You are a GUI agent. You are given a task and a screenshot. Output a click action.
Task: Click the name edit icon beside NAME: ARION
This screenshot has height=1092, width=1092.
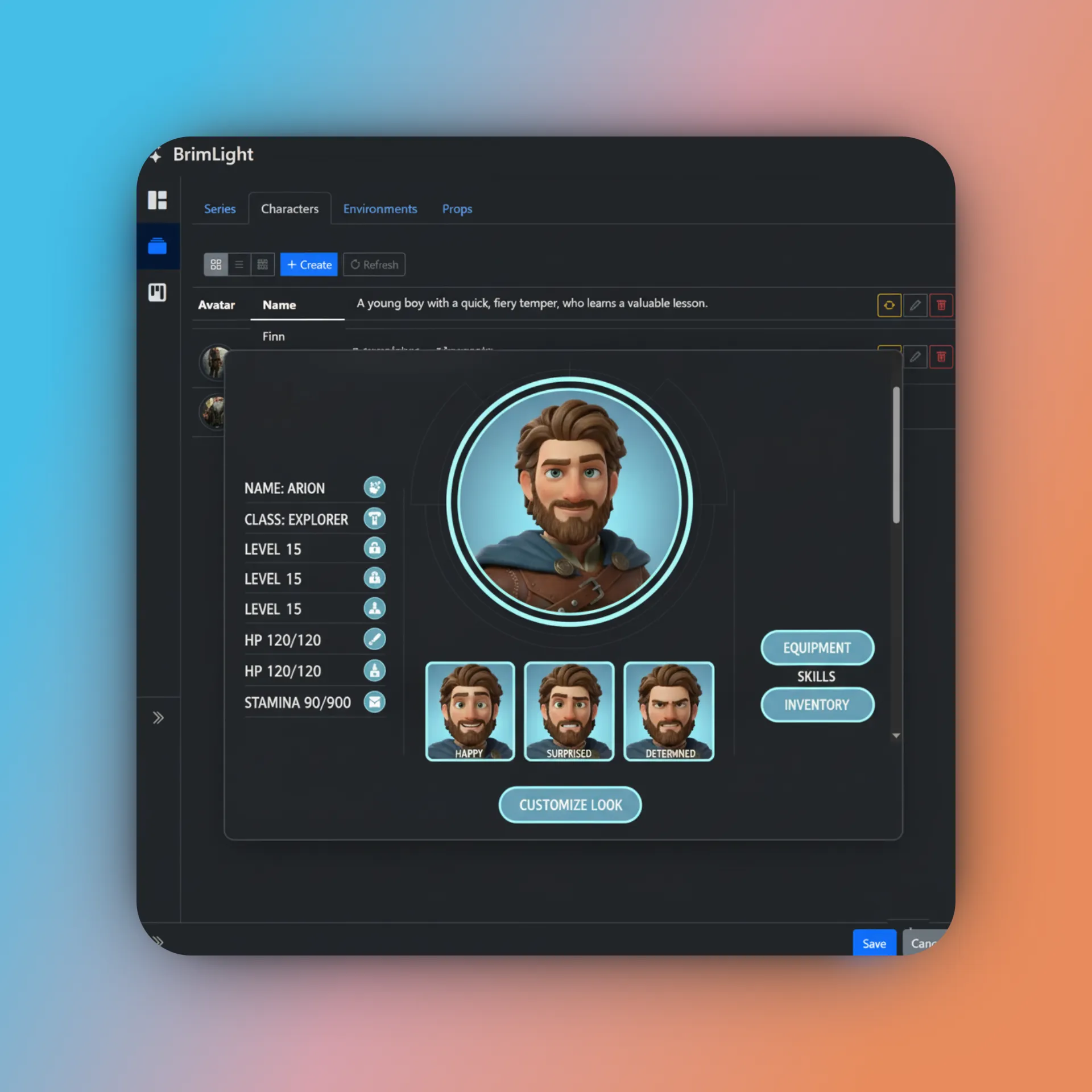coord(374,487)
